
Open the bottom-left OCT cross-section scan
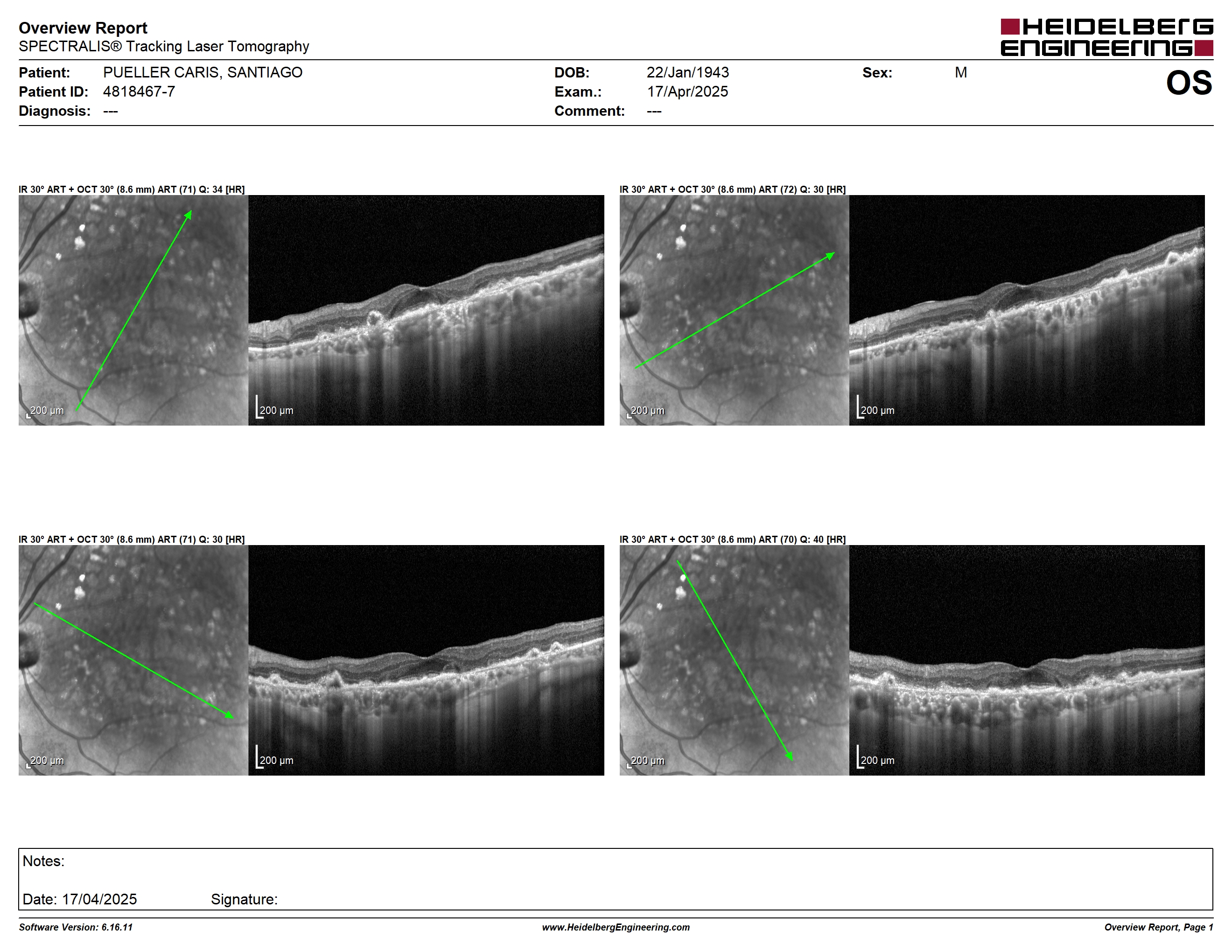point(426,660)
